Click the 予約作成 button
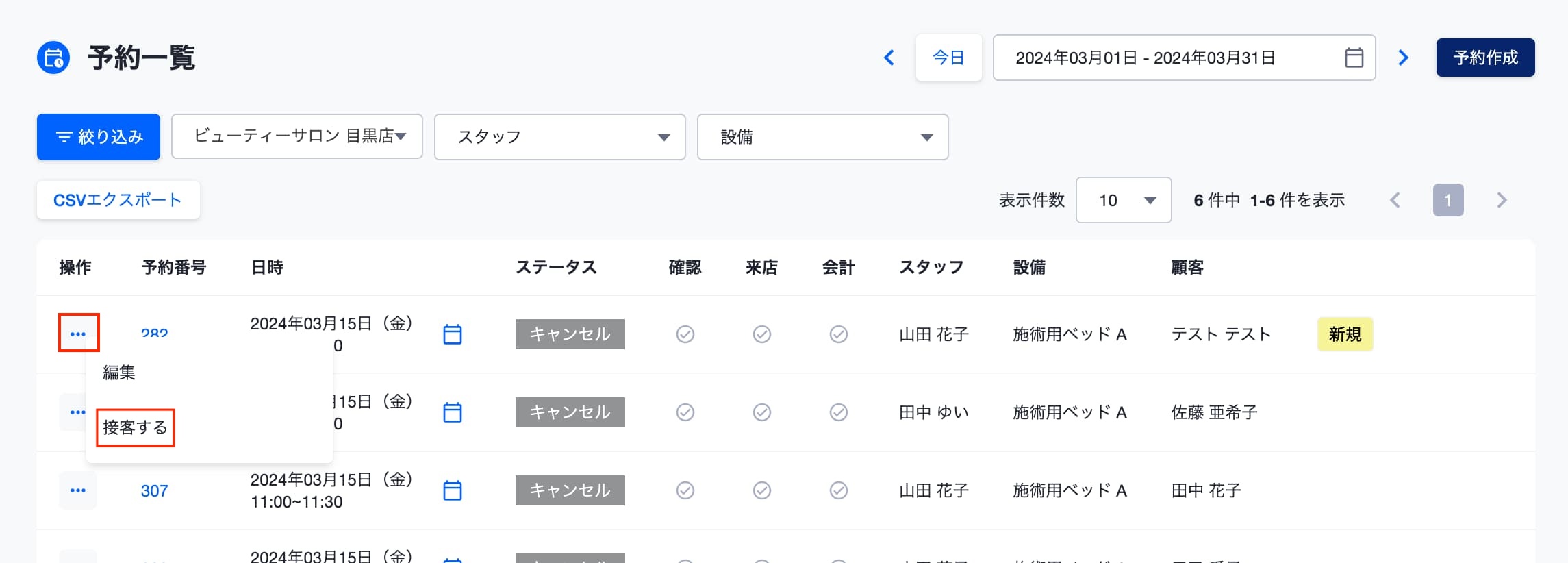 (1486, 58)
